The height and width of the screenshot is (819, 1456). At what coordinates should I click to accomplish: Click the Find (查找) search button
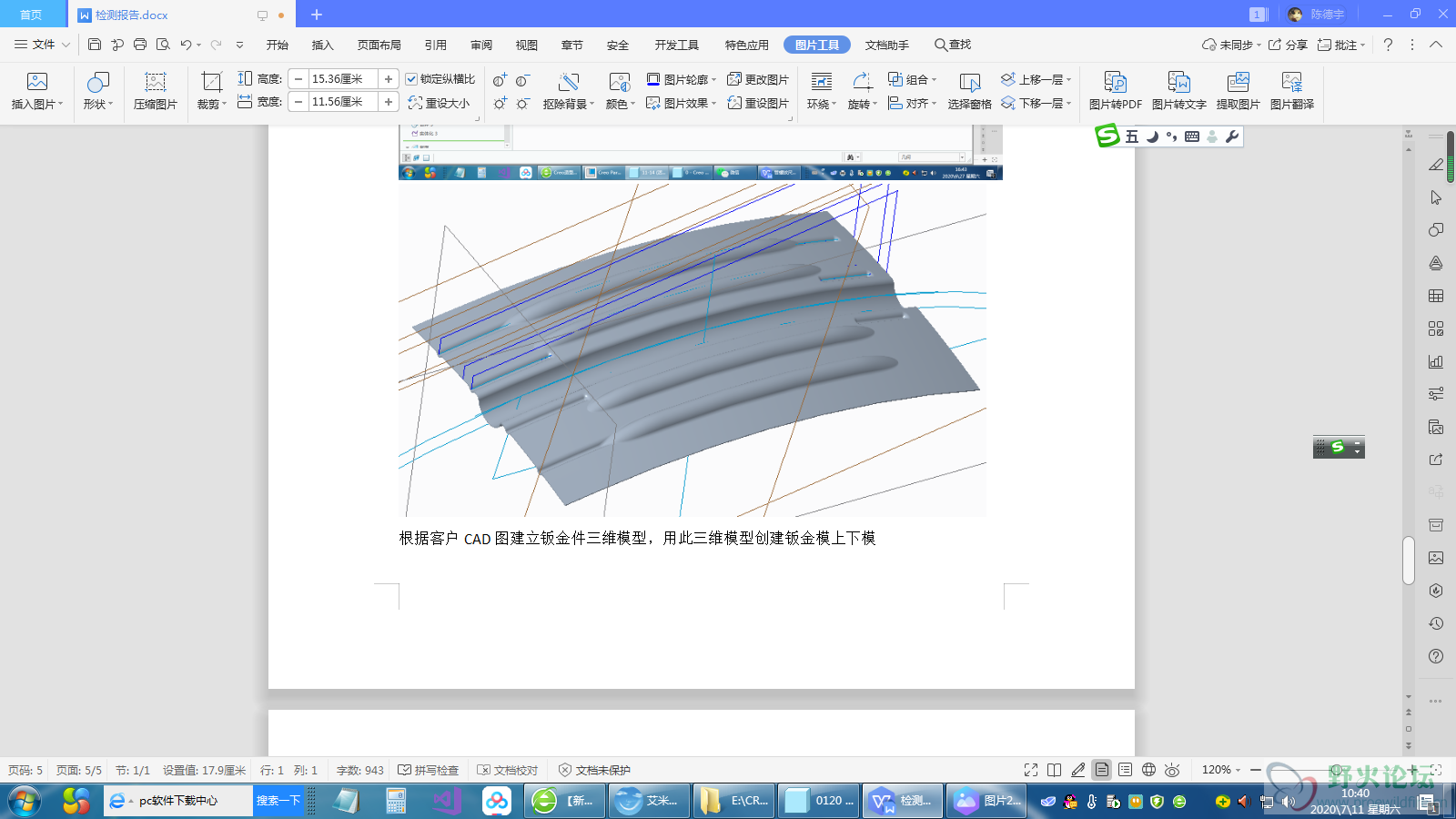click(x=953, y=45)
